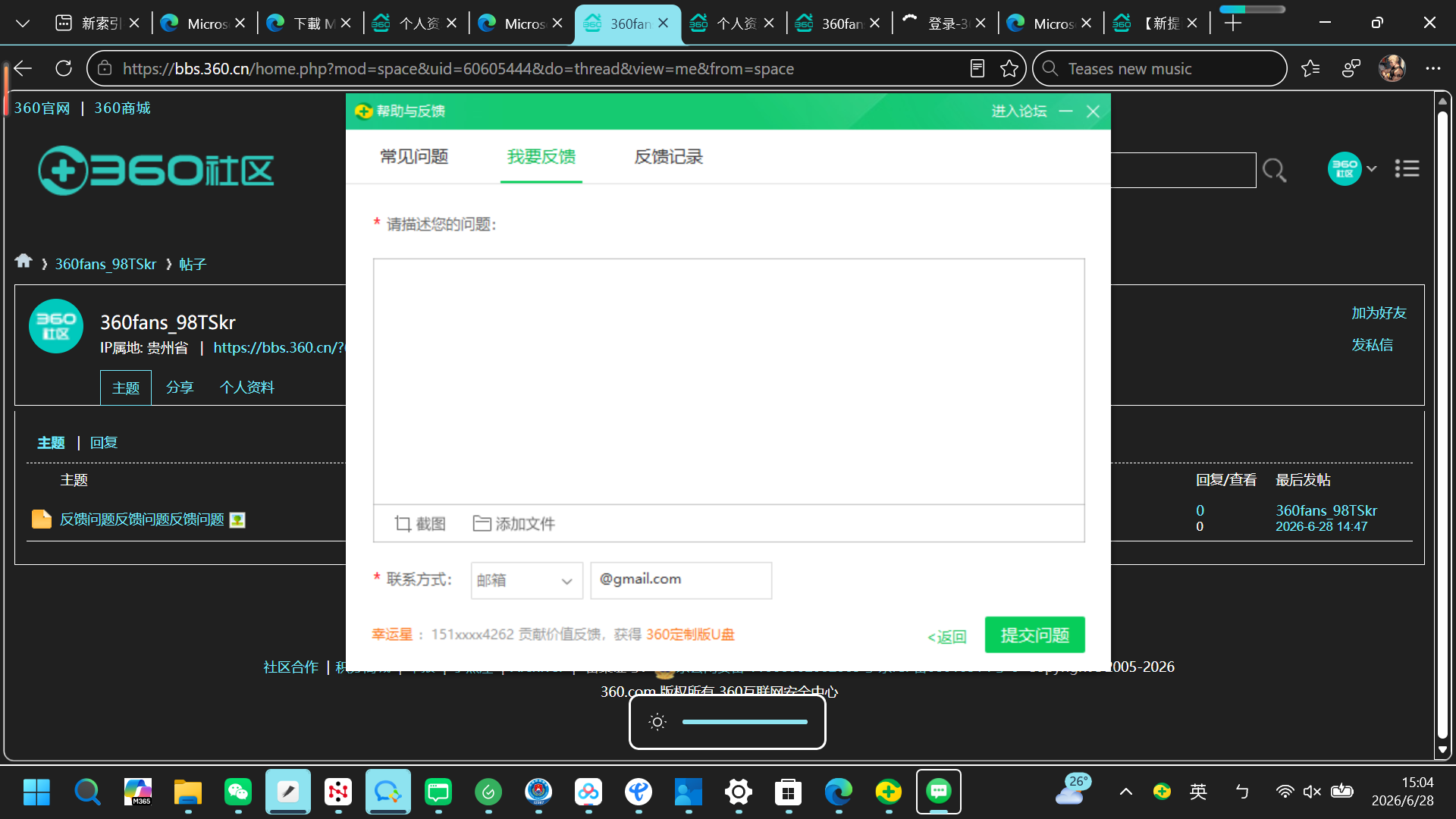Click the 英 input method indicator
Viewport: 1456px width, 819px height.
pyautogui.click(x=1198, y=792)
